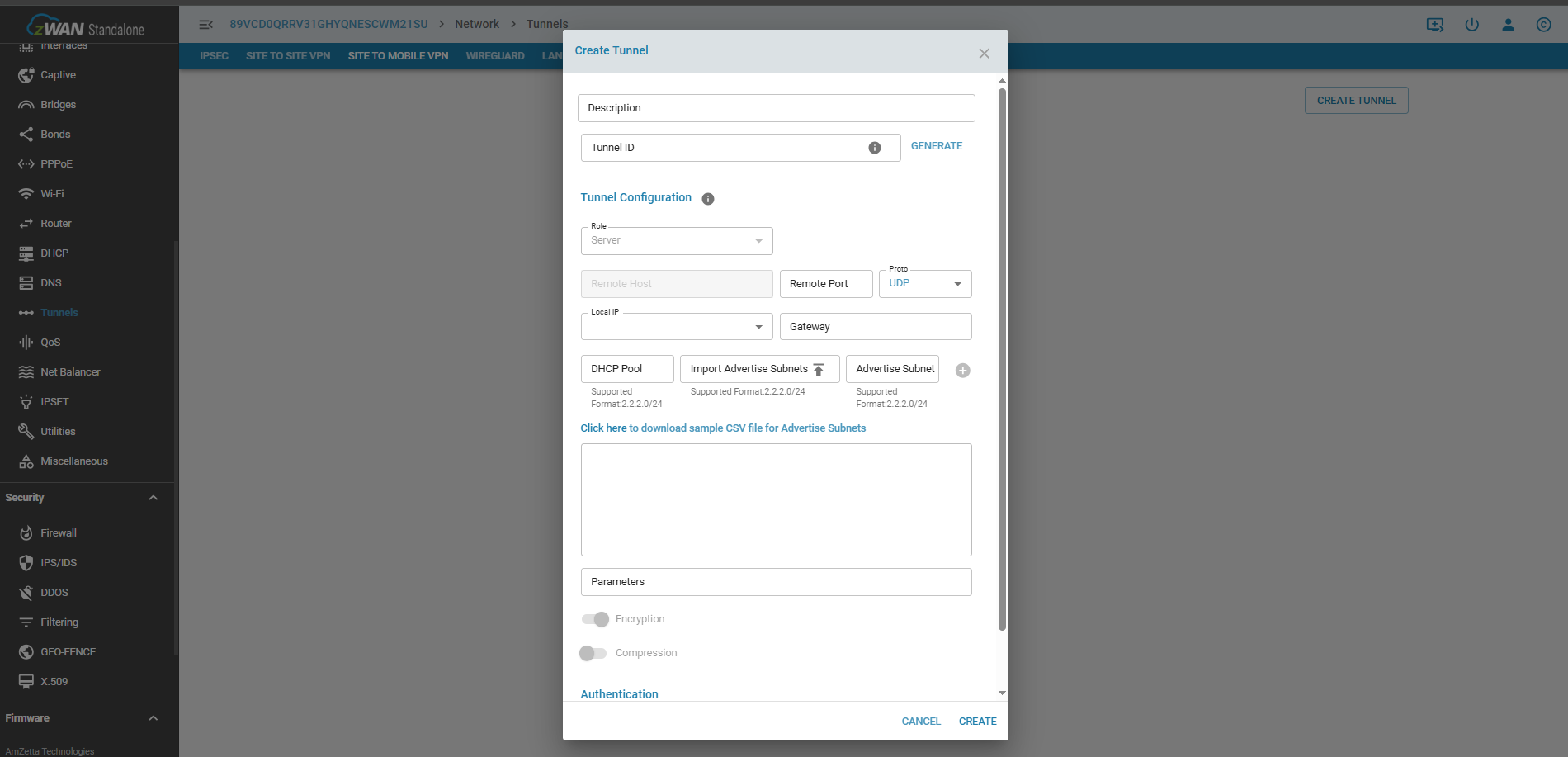Collapse the sidebar menu icon
1568x757 pixels.
point(205,25)
